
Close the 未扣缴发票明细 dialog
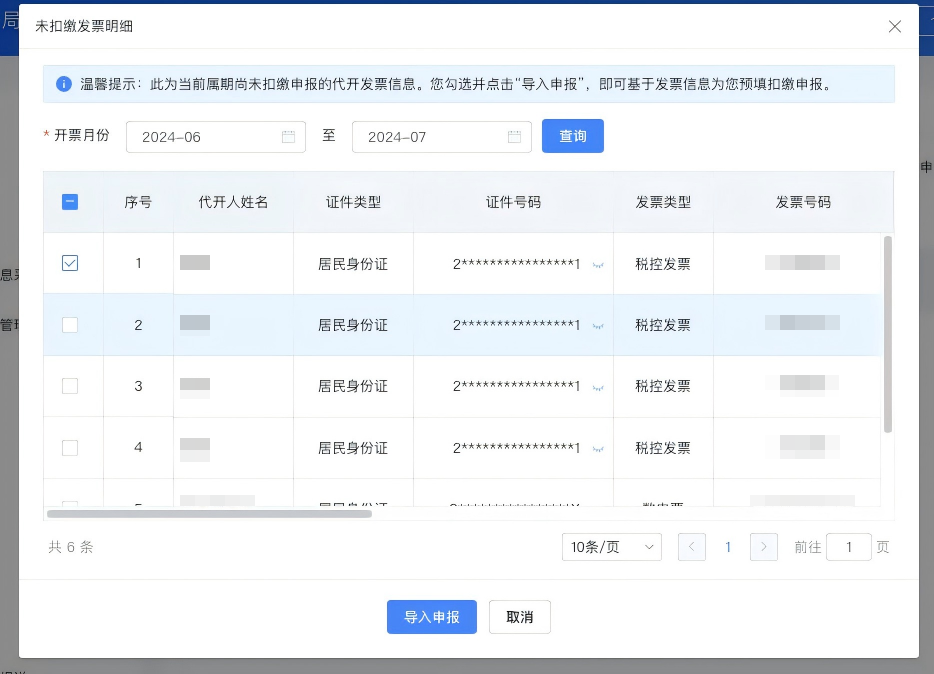(x=895, y=27)
